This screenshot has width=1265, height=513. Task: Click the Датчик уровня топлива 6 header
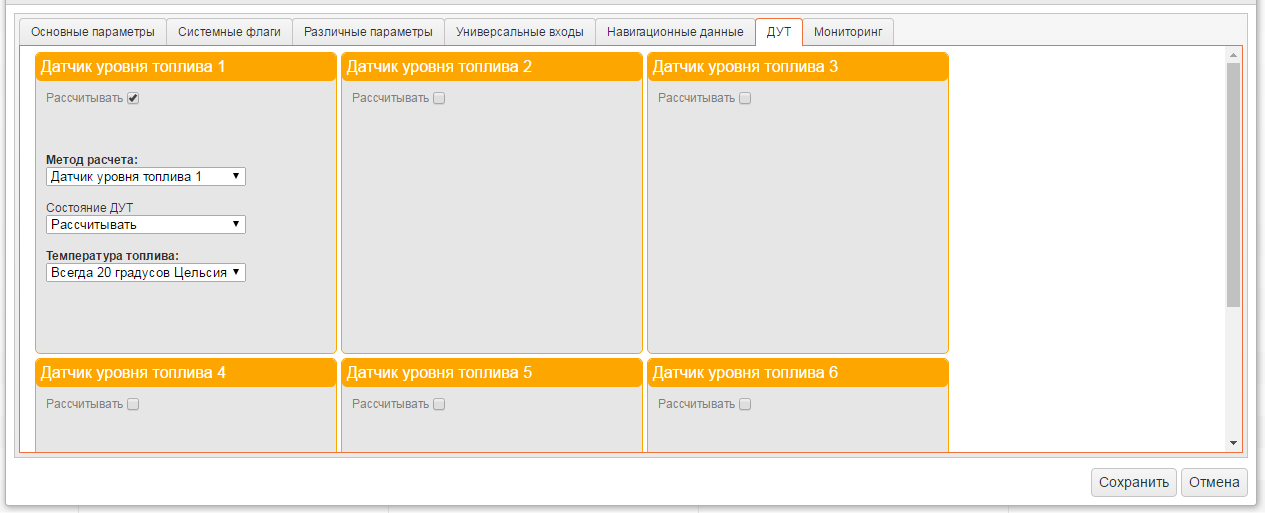[x=798, y=373]
